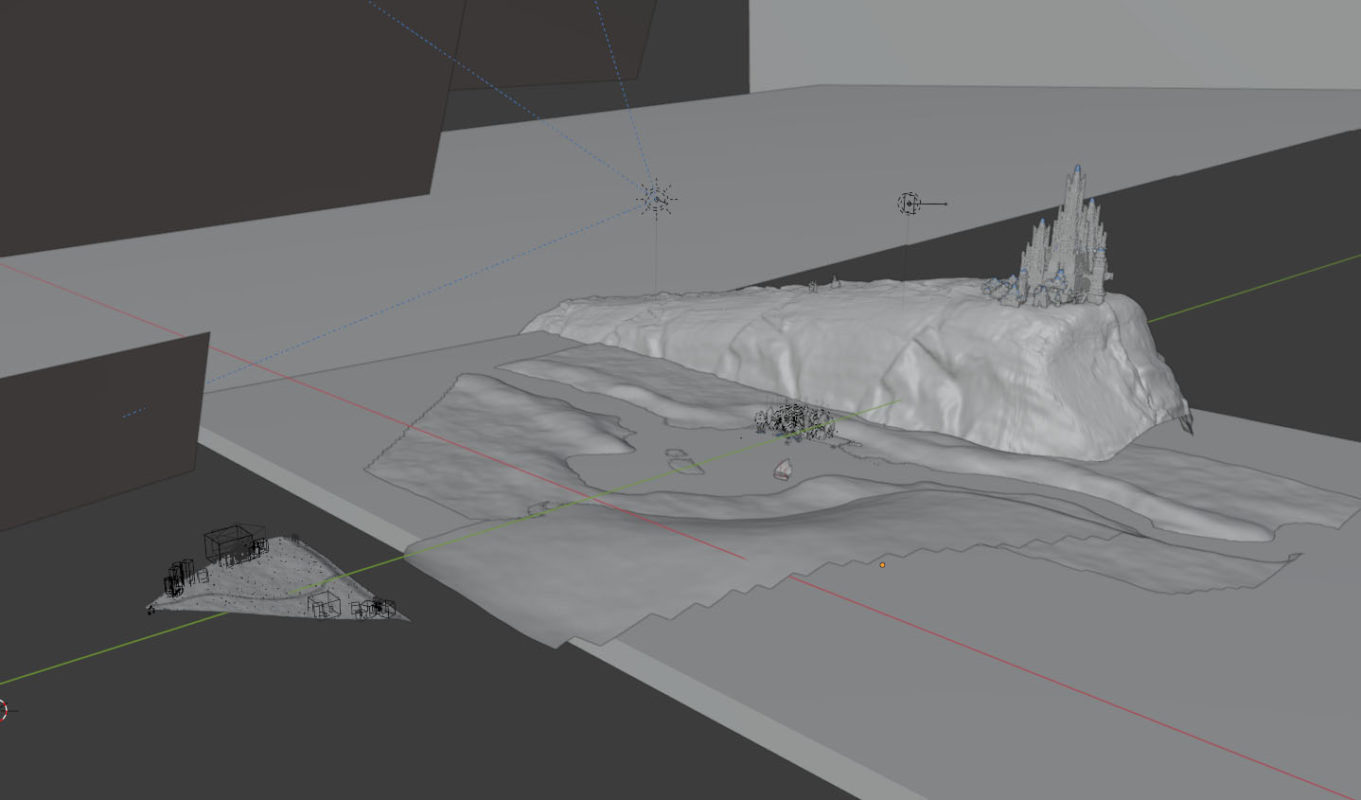The image size is (1361, 800).
Task: Select the sun light object icon
Action: click(x=656, y=198)
